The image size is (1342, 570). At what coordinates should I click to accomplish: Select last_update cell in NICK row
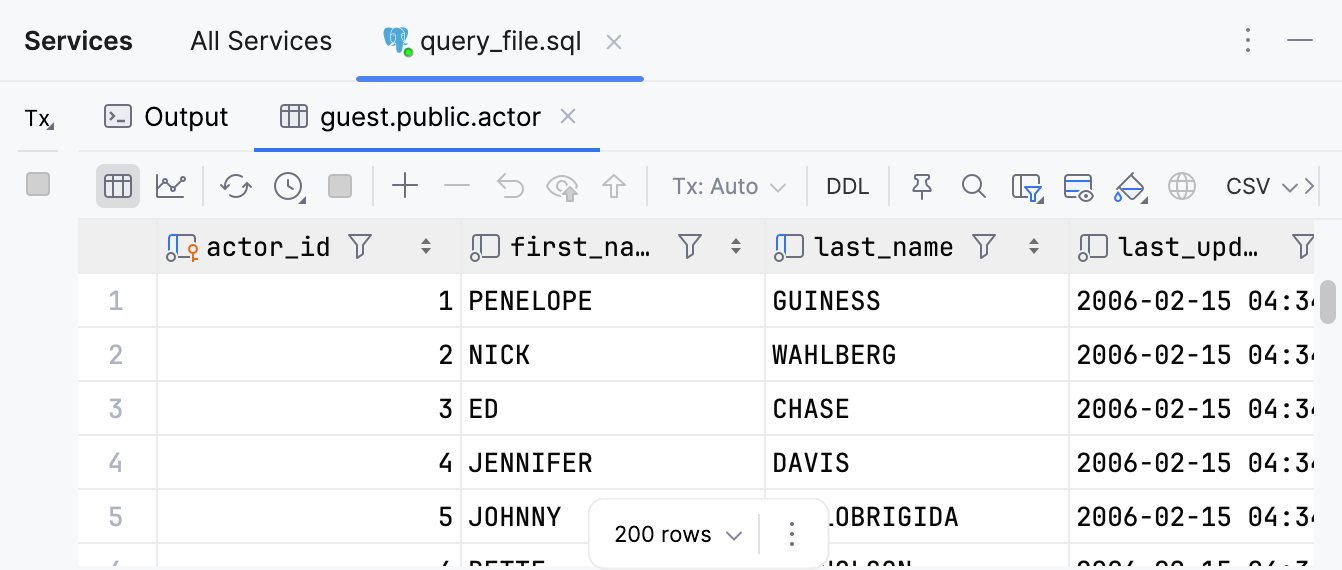[1194, 354]
